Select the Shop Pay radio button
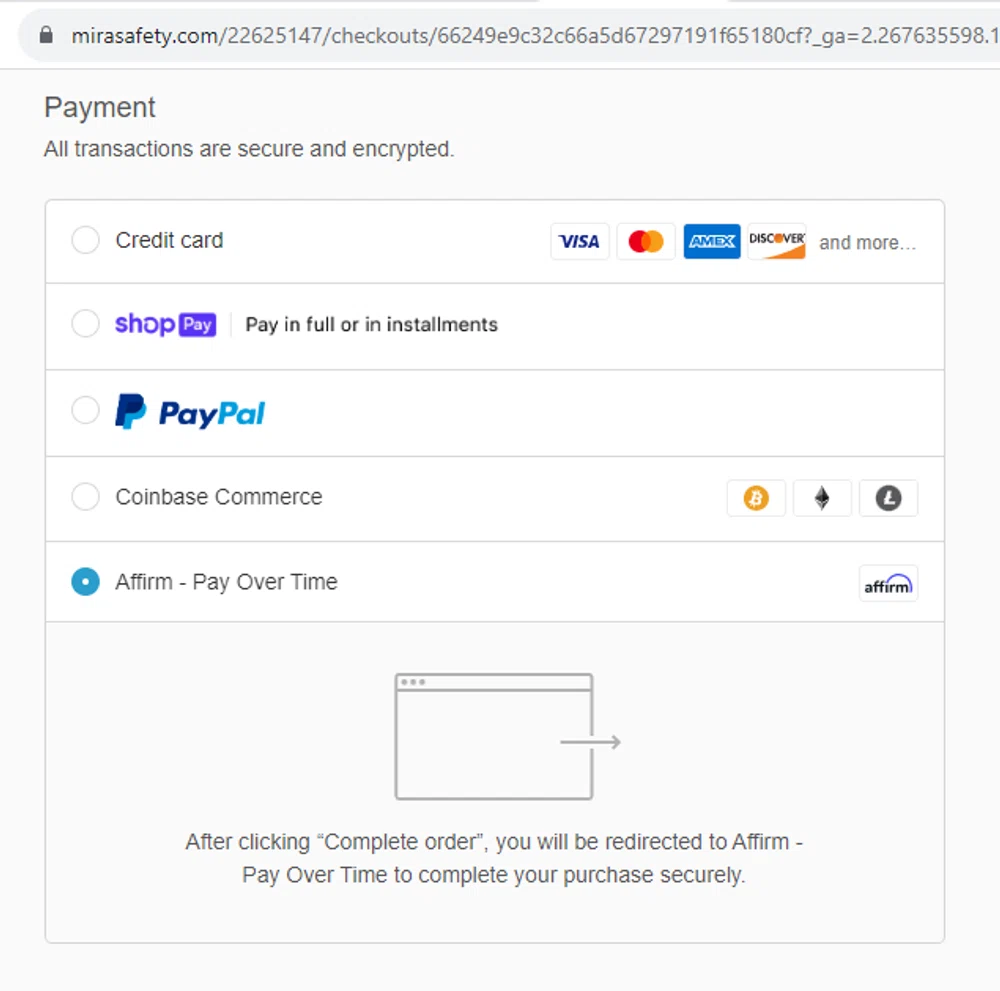 [85, 324]
